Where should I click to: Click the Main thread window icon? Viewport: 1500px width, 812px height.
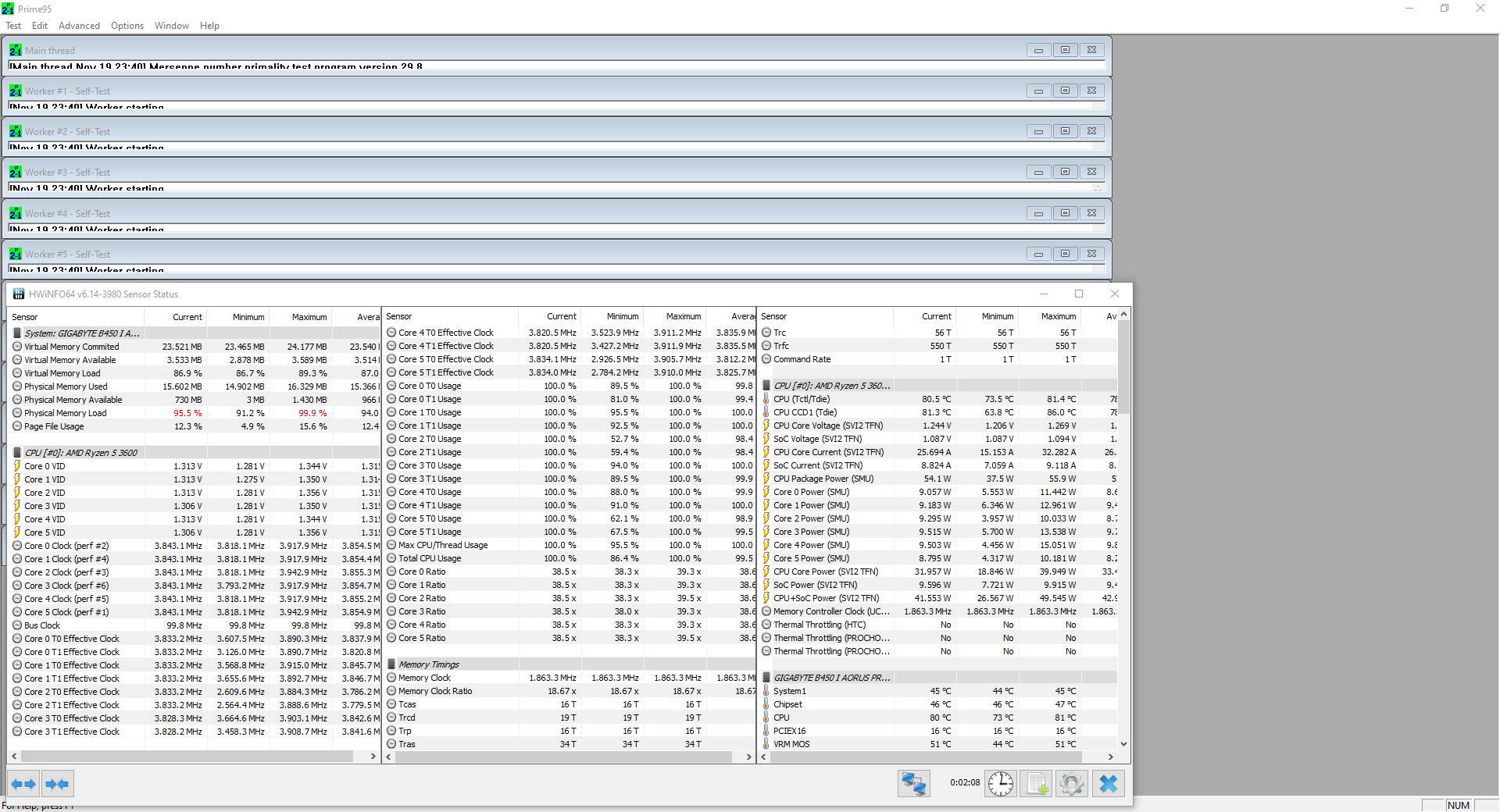tap(16, 50)
